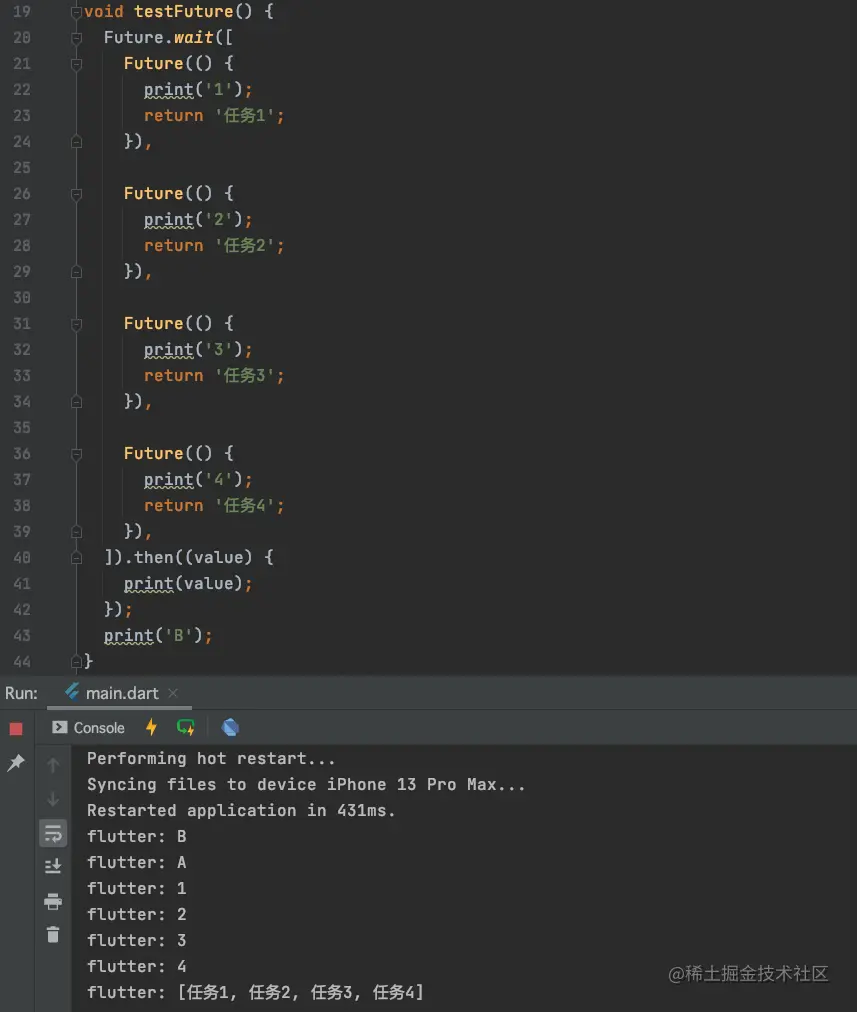
Task: Stop the running app with red square
Action: (16, 728)
